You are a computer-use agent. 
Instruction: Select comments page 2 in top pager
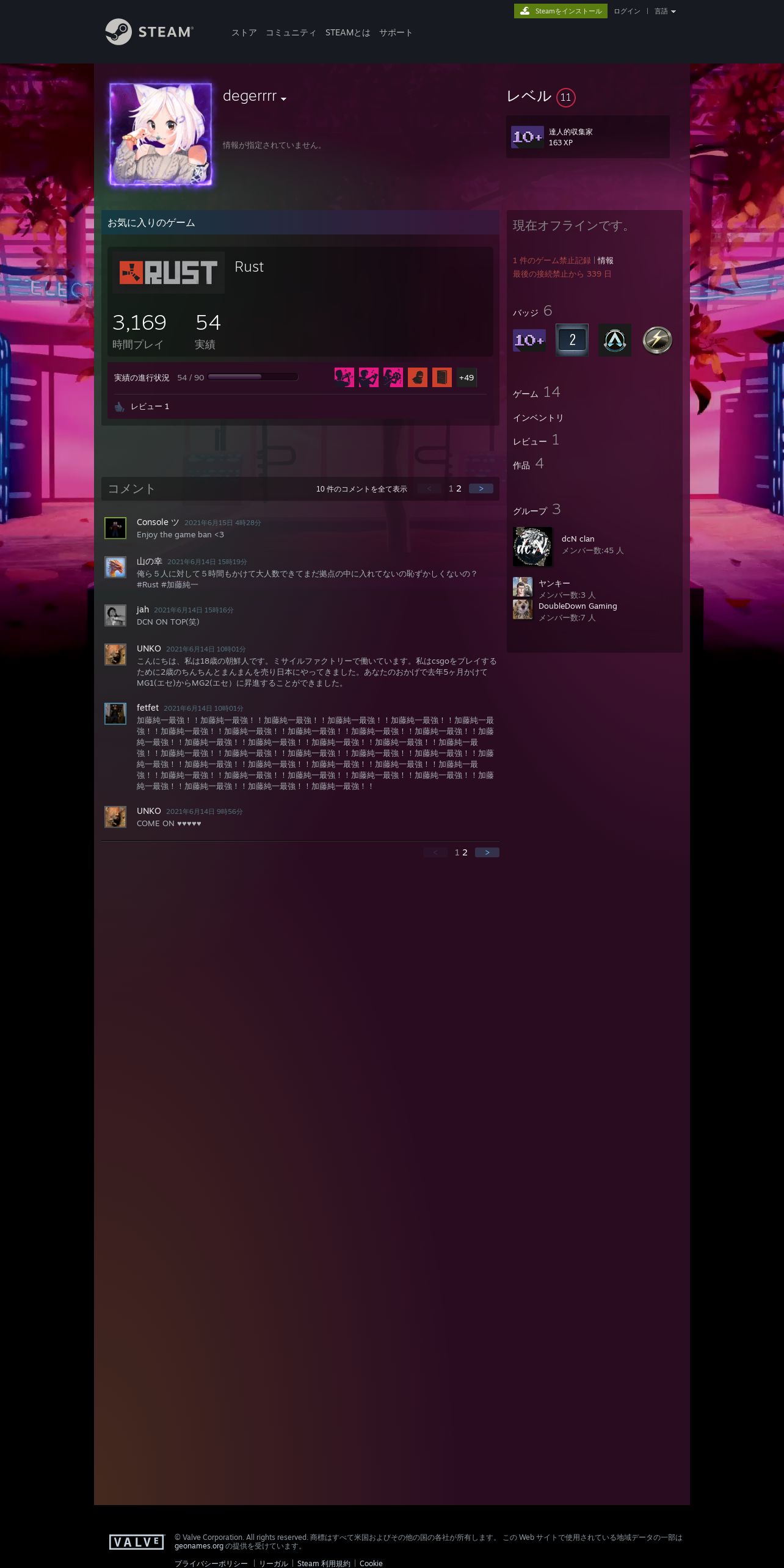click(x=459, y=488)
